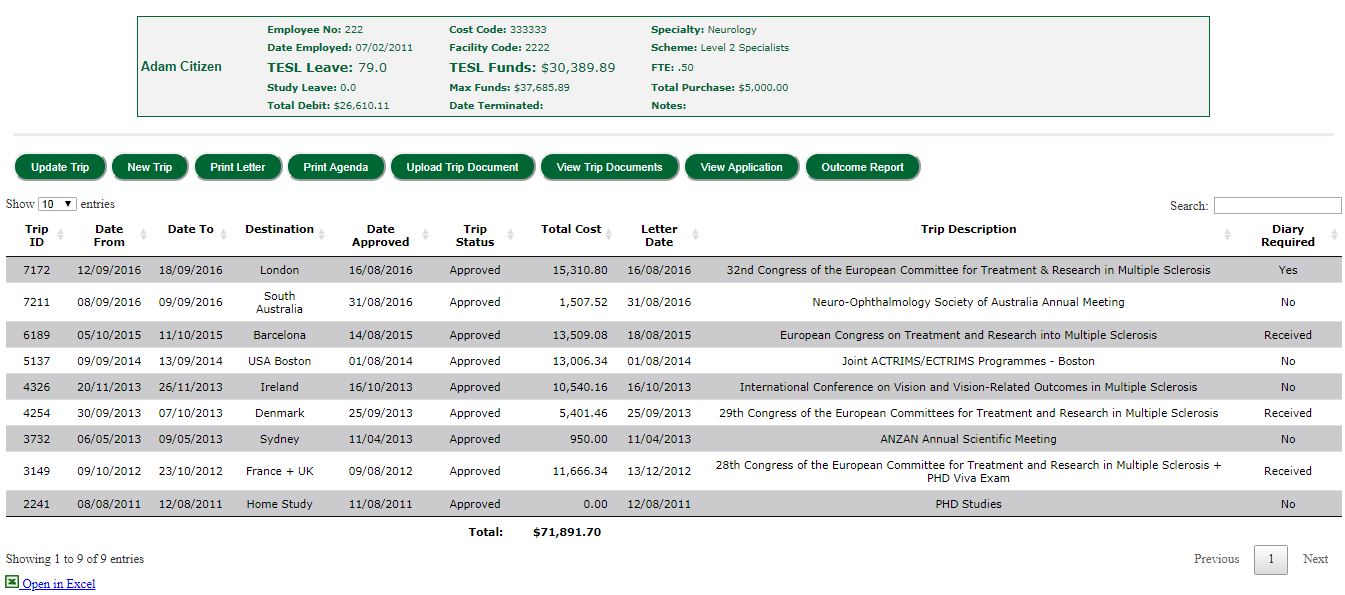
Task: Sort by the Total Cost column header
Action: [x=571, y=229]
